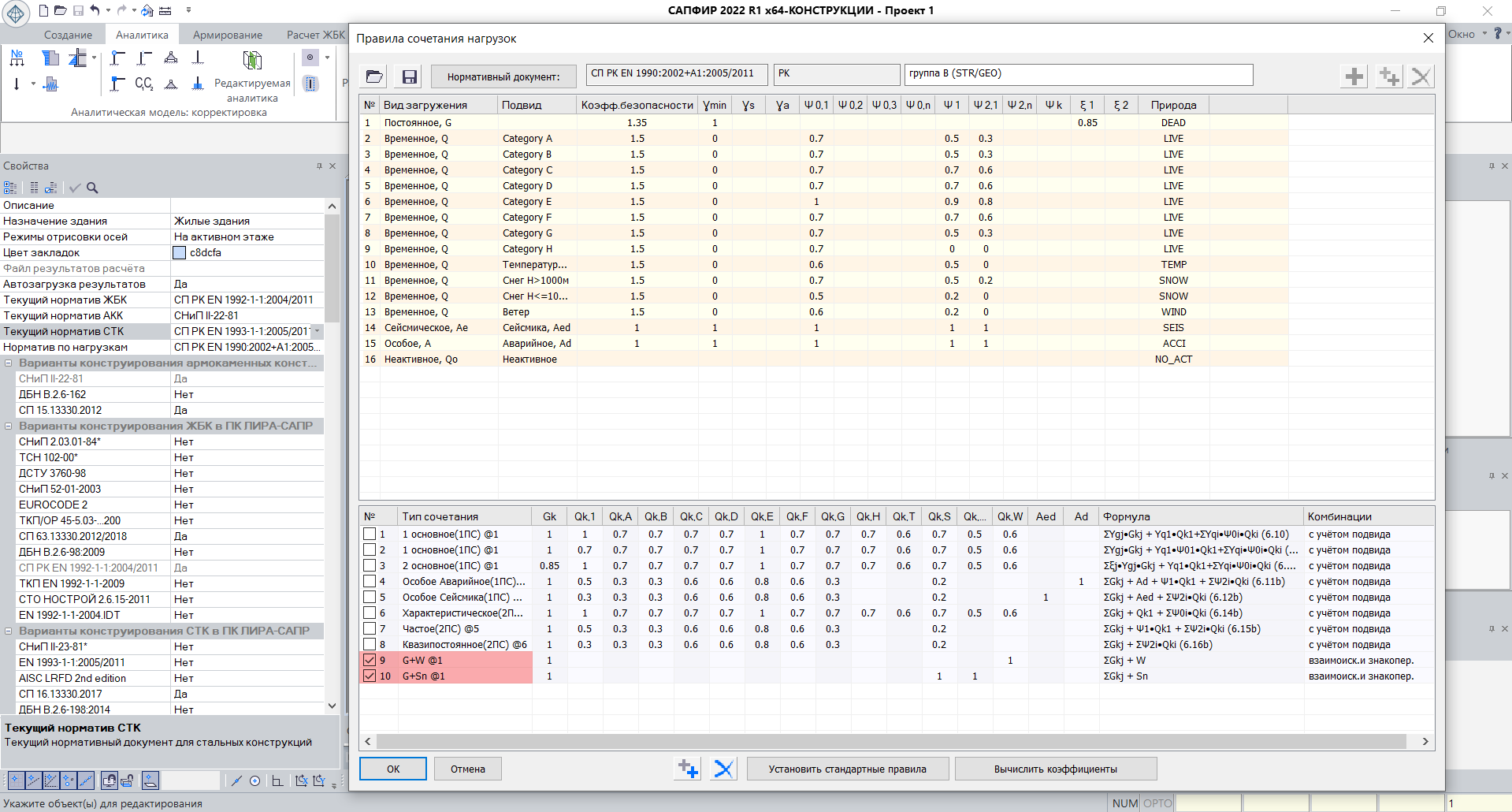Open the Создание ribbon tab
This screenshot has width=1512, height=812.
click(68, 35)
